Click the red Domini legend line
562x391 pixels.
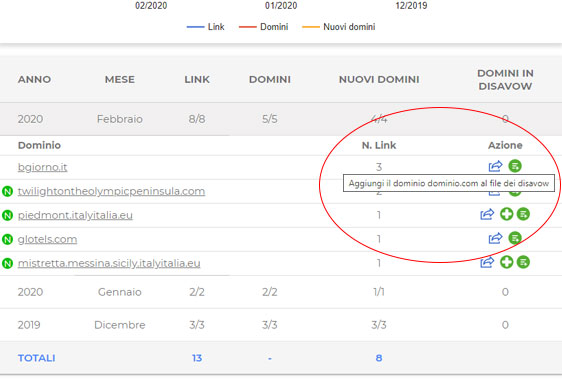pos(248,27)
